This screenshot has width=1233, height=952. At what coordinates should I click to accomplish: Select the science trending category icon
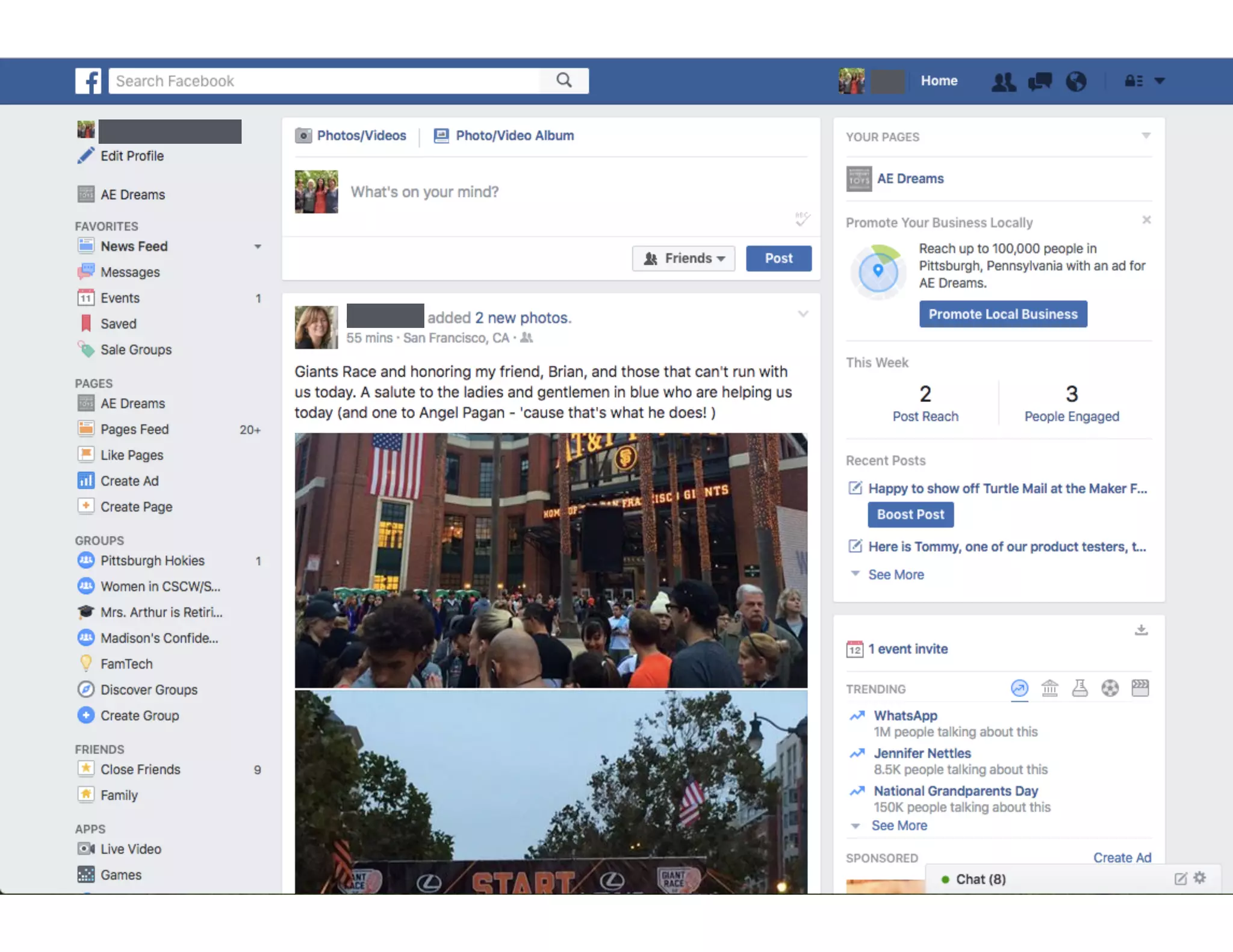pos(1079,688)
